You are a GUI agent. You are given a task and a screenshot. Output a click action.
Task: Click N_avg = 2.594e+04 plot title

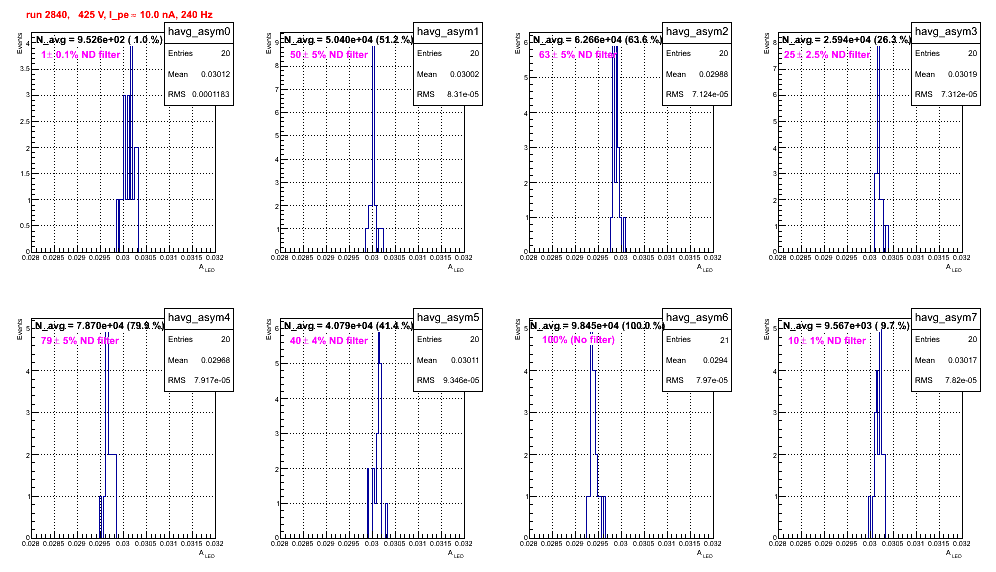(x=846, y=39)
